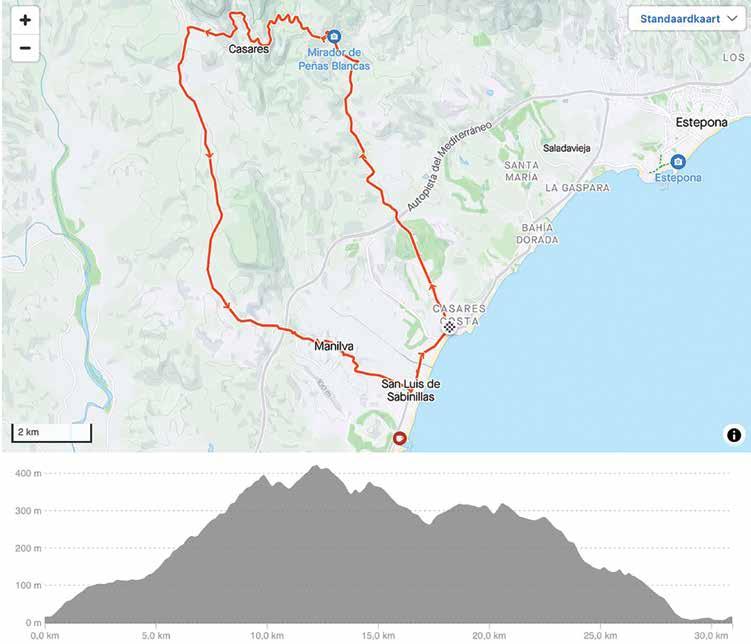
Task: Click the Mirador de Peñas Blancas label
Action: (x=334, y=59)
